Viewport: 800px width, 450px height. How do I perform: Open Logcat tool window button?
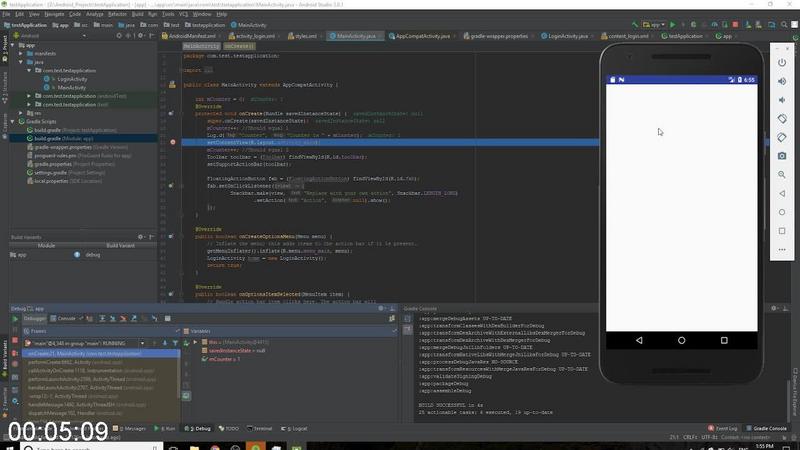pos(294,429)
